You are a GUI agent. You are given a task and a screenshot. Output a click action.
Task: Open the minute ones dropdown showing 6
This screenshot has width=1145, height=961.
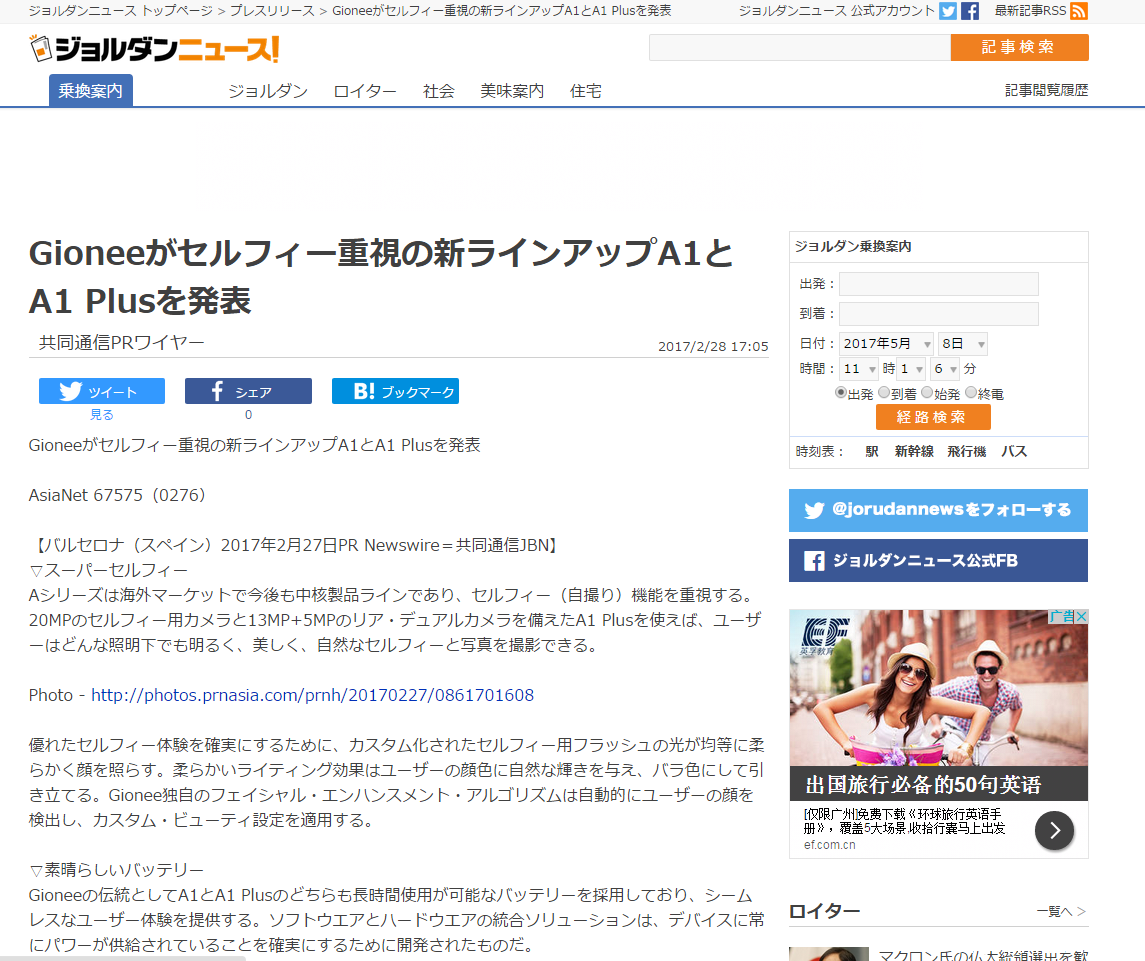click(x=945, y=369)
